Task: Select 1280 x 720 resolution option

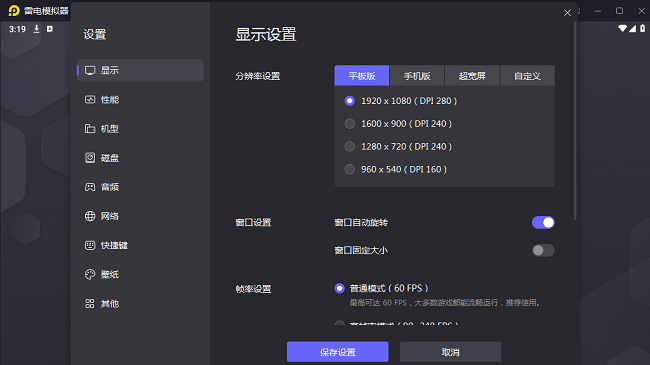Action: point(398,146)
